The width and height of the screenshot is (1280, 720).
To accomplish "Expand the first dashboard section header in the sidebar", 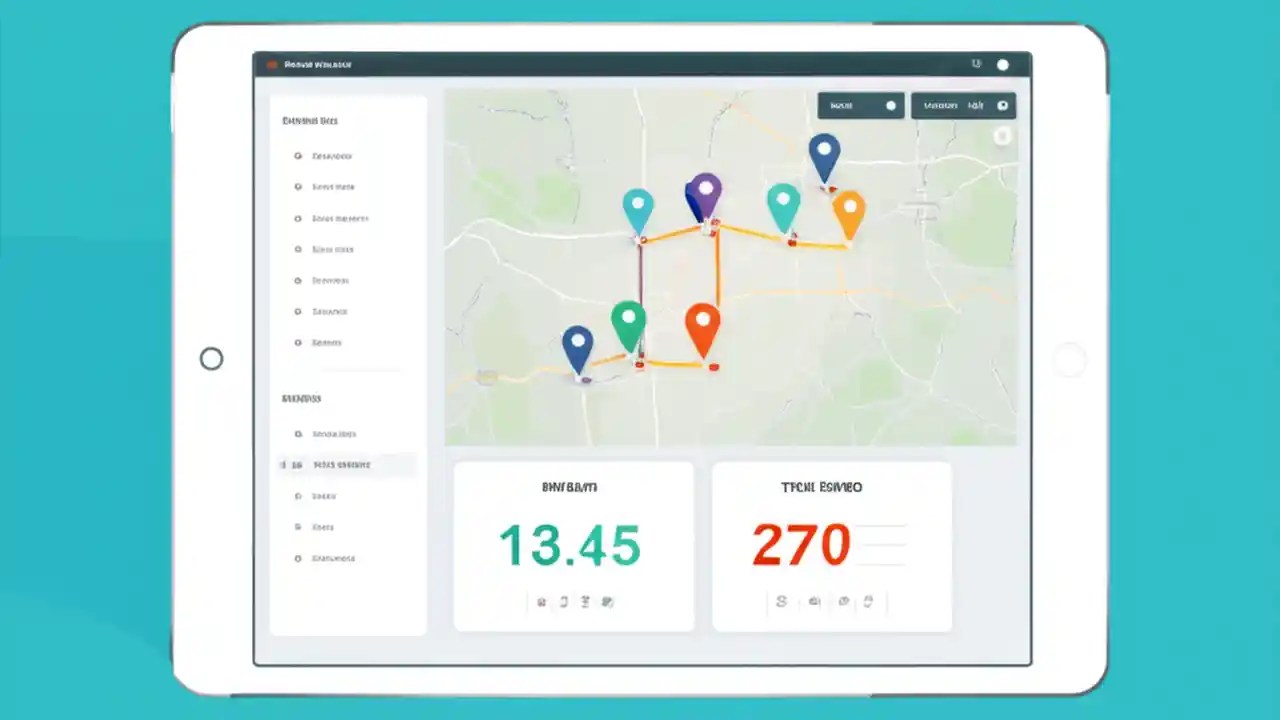I will [310, 120].
